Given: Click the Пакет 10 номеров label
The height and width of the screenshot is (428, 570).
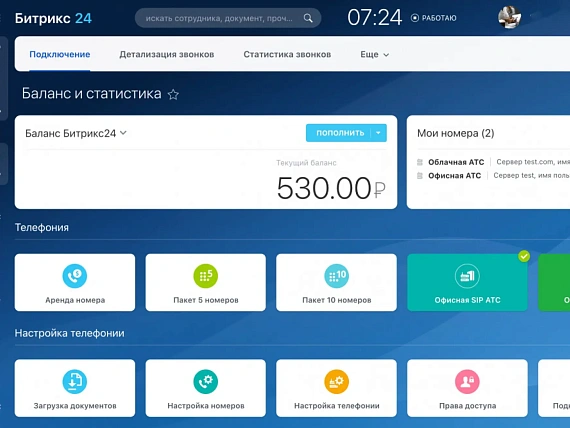Looking at the screenshot, I should pos(337,300).
